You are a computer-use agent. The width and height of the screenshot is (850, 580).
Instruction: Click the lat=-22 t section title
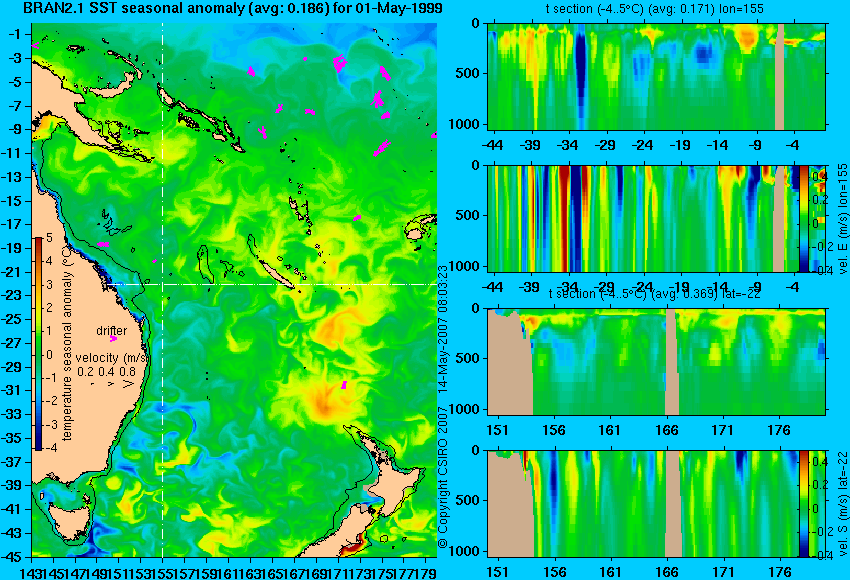[x=655, y=294]
